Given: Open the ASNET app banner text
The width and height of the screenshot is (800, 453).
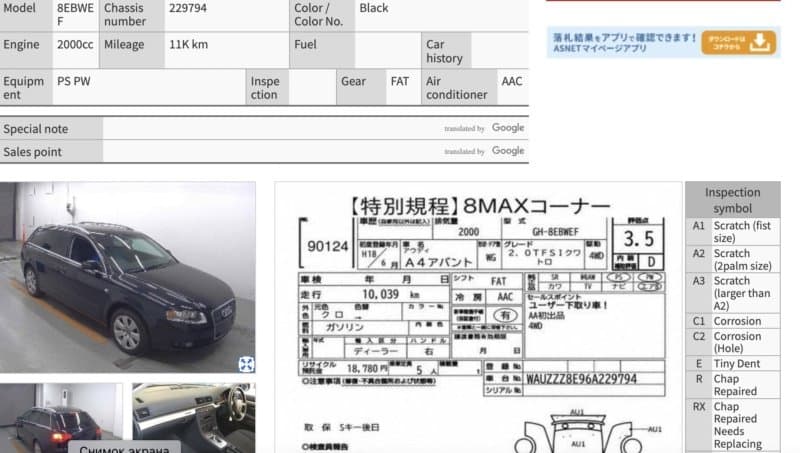Looking at the screenshot, I should click(624, 42).
